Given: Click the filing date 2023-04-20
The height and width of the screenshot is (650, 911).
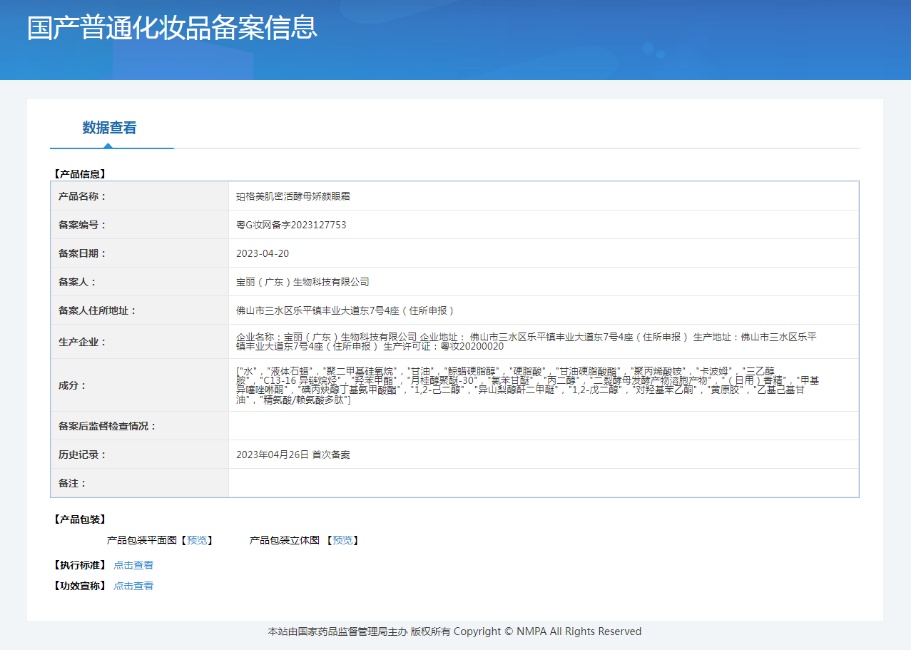Looking at the screenshot, I should pos(262,254).
